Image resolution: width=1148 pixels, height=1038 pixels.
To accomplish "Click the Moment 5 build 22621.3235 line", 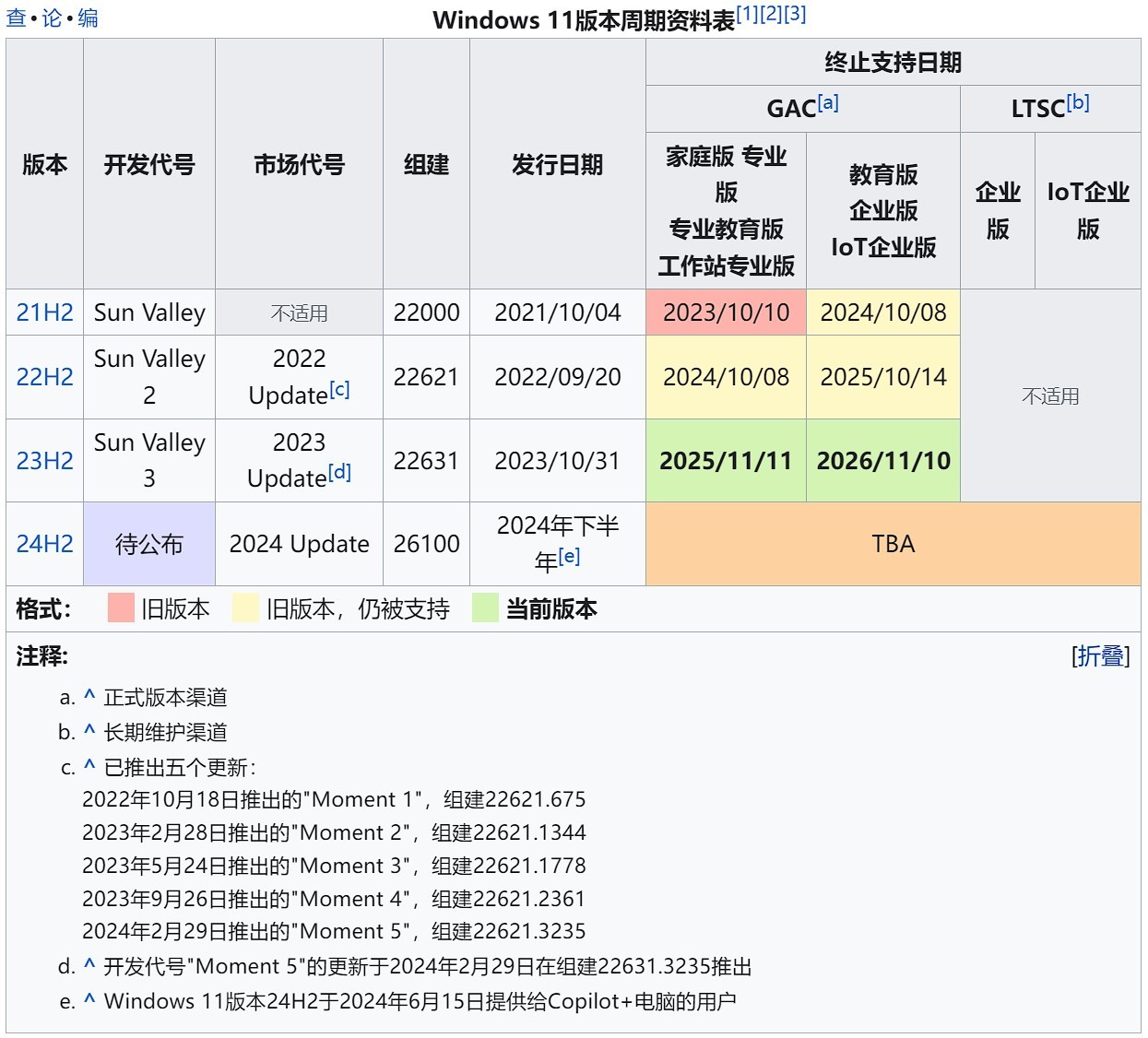I will click(x=334, y=931).
